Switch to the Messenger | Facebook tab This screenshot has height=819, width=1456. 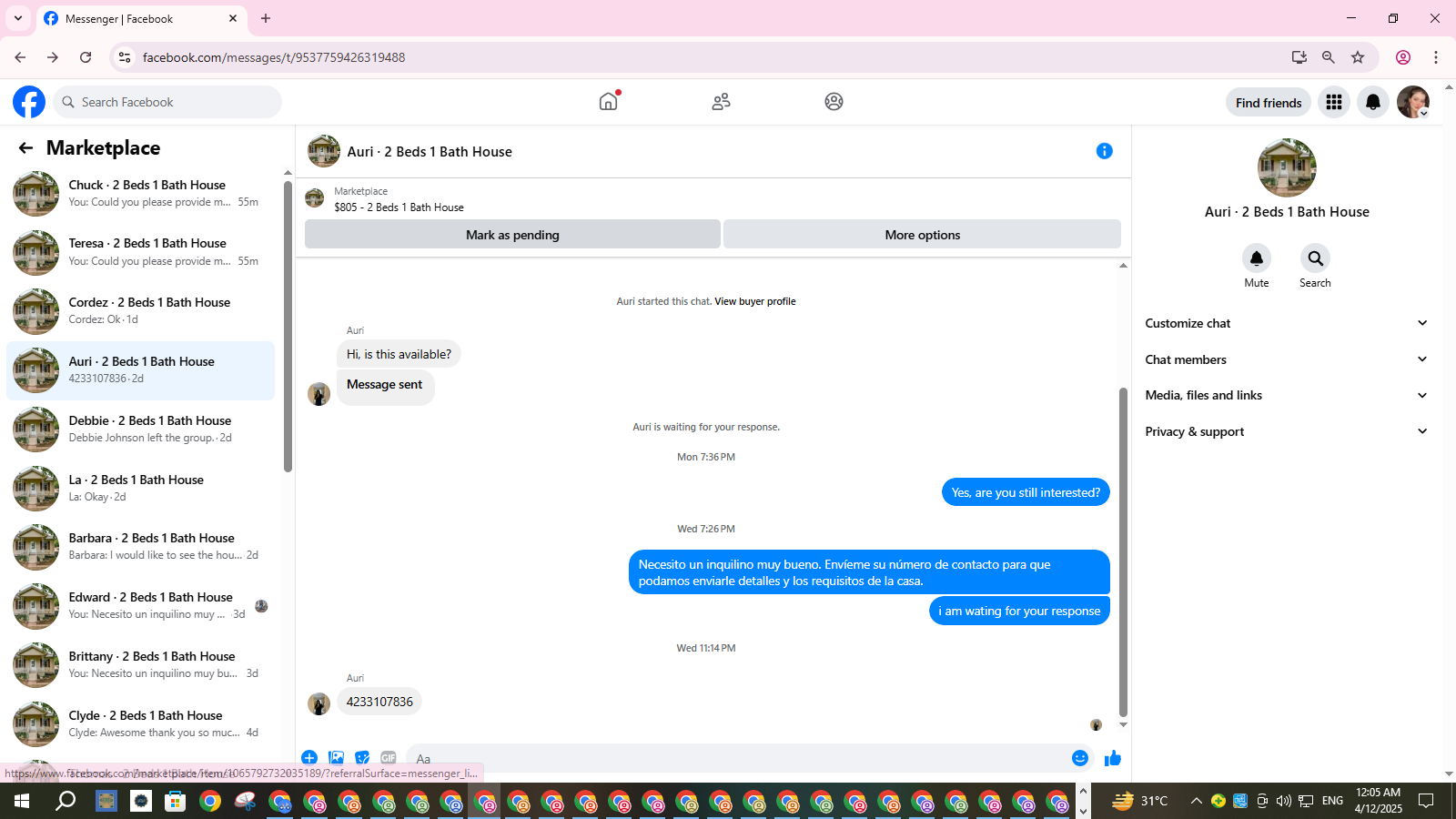point(141,18)
